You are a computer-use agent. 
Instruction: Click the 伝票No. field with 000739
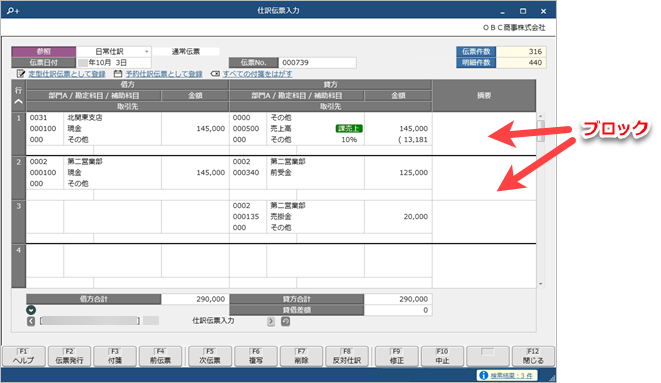pyautogui.click(x=317, y=63)
